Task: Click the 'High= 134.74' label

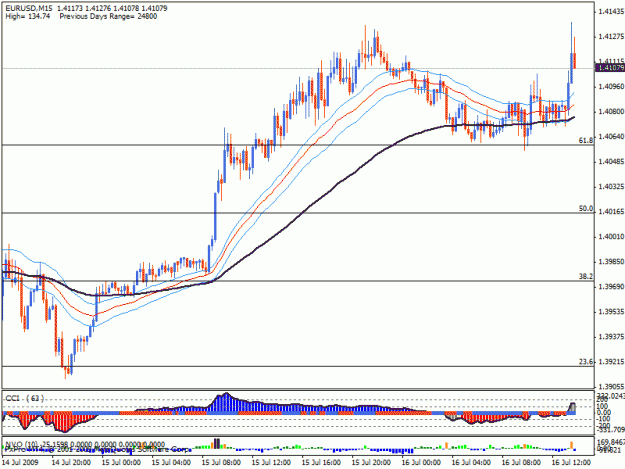Action: (x=28, y=16)
